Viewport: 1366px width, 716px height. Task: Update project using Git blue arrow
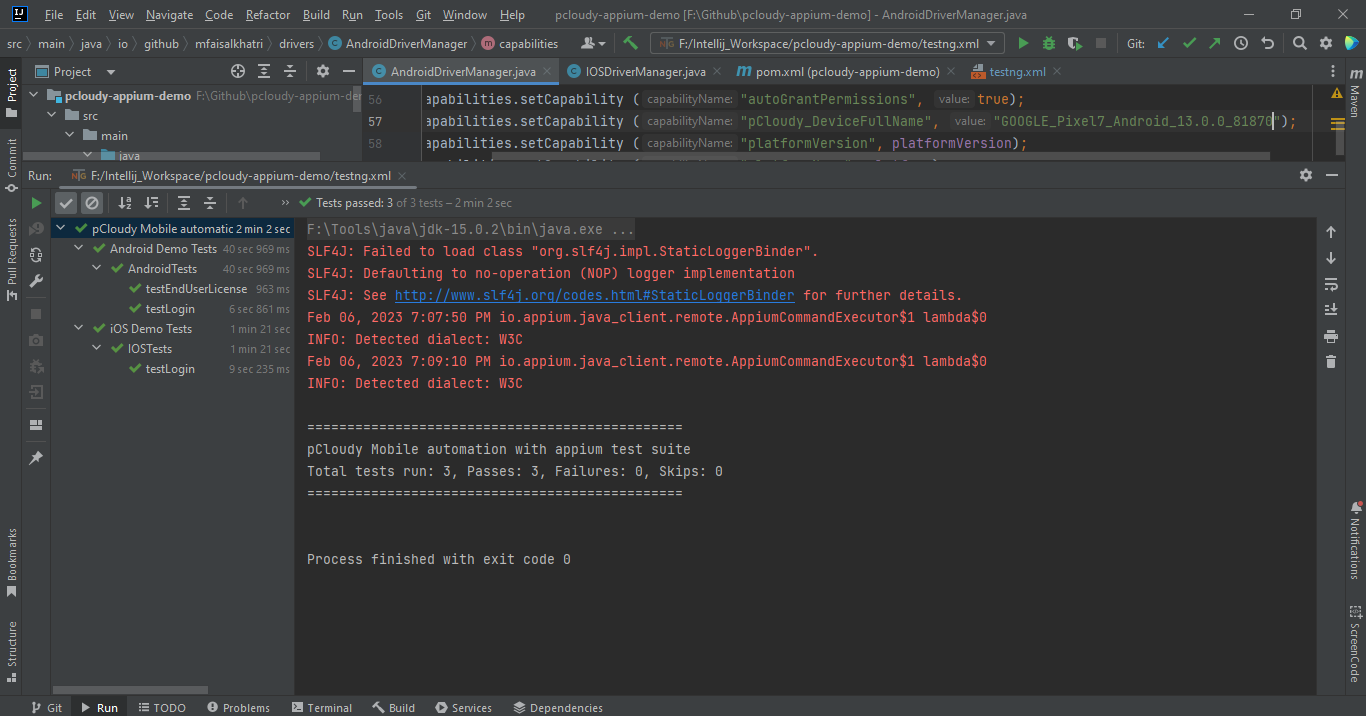pos(1163,44)
